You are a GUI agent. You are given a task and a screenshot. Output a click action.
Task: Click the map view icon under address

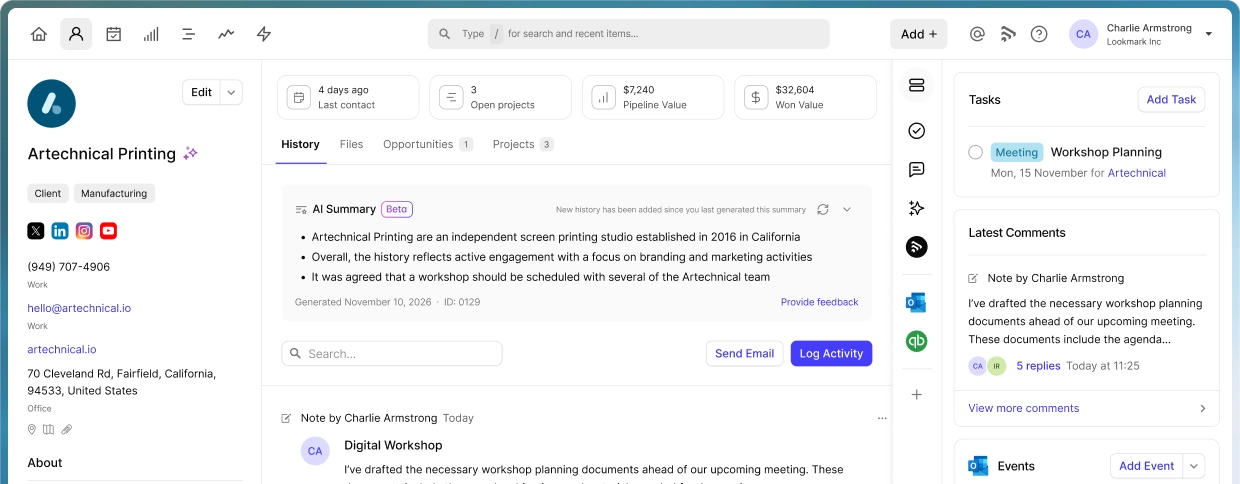click(49, 429)
